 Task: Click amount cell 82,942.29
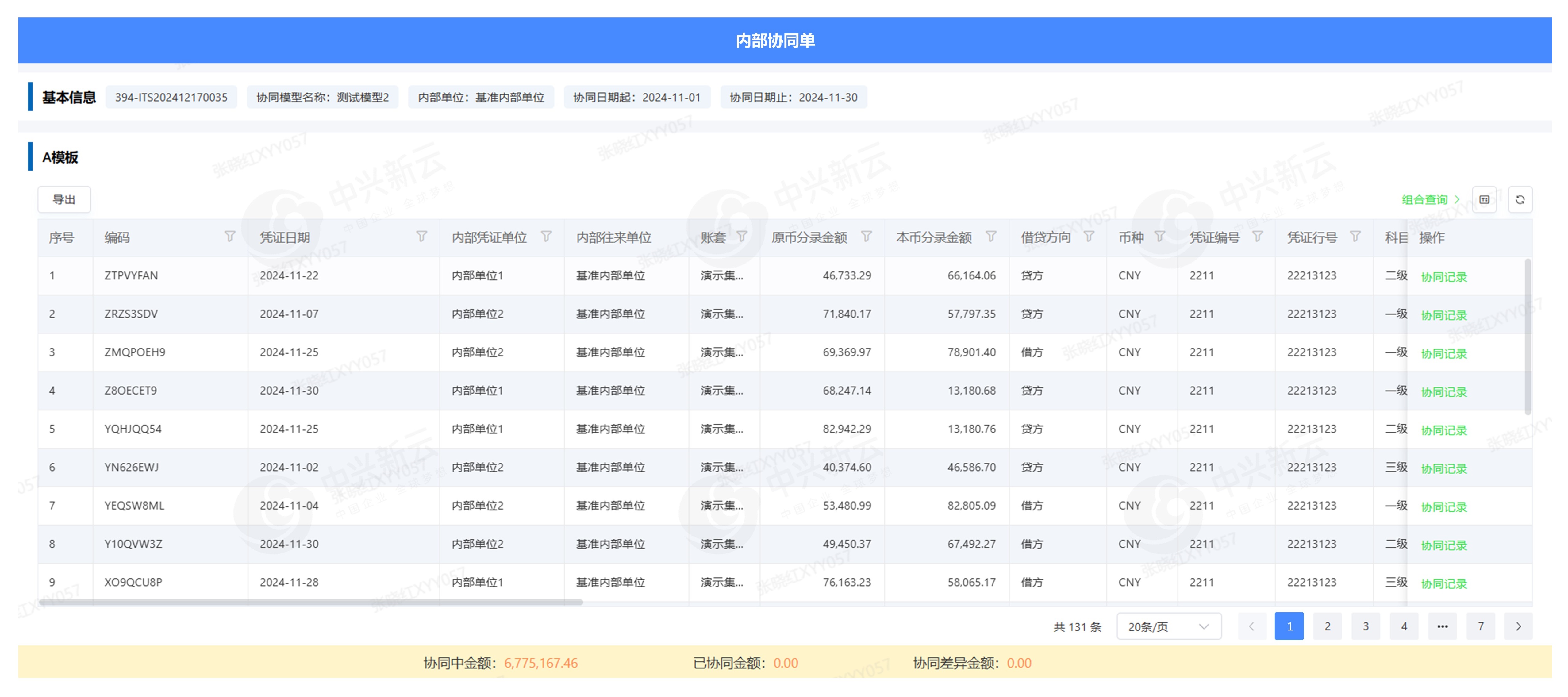coord(847,429)
